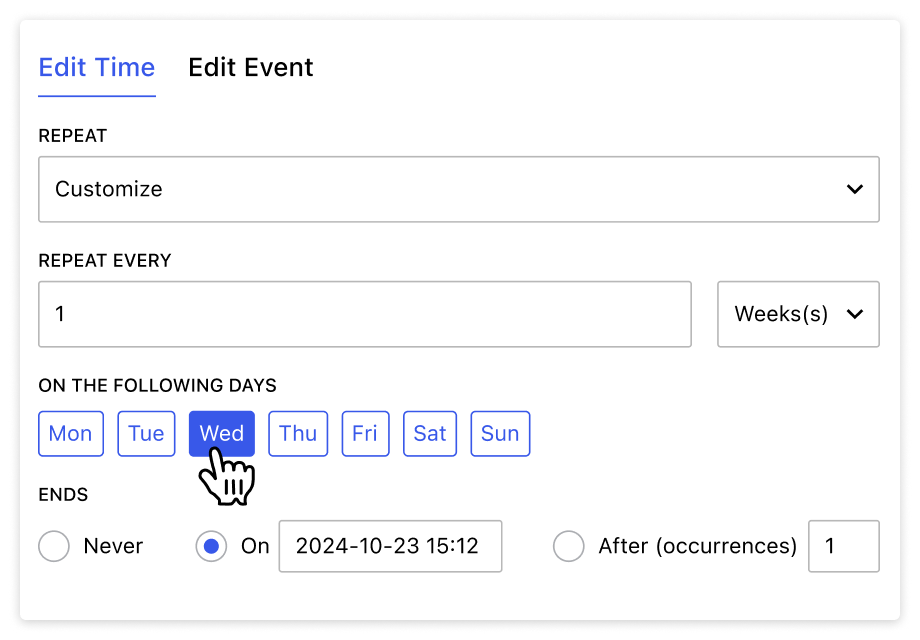Choose the After (occurrences) radio button
This screenshot has width=920, height=640.
pyautogui.click(x=568, y=546)
